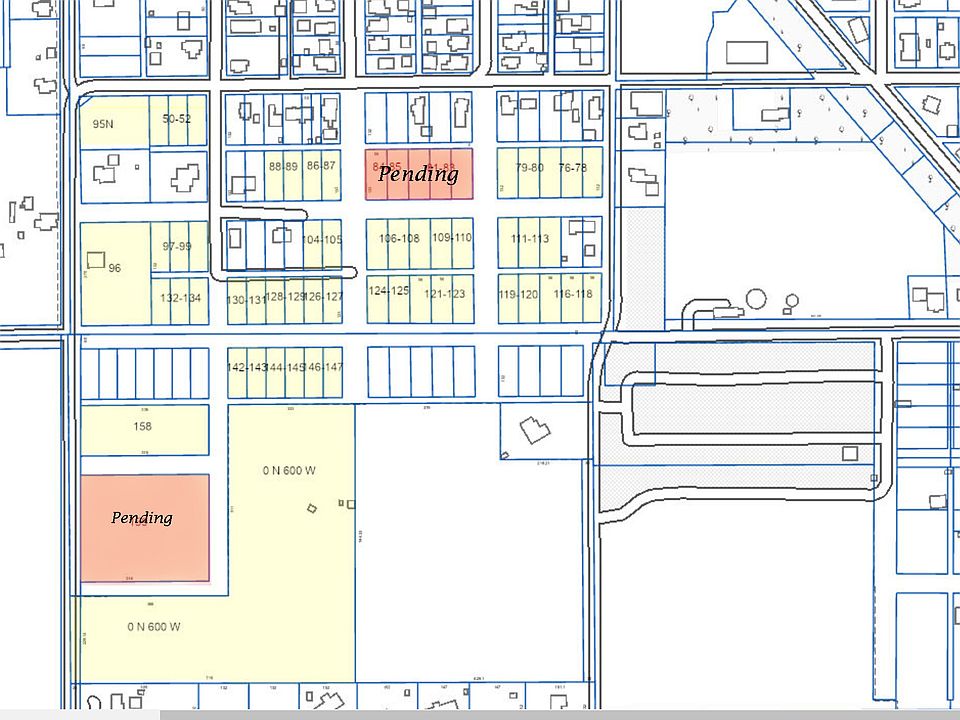Viewport: 960px width, 720px height.
Task: Click the lot label 79-80
Action: pyautogui.click(x=530, y=167)
